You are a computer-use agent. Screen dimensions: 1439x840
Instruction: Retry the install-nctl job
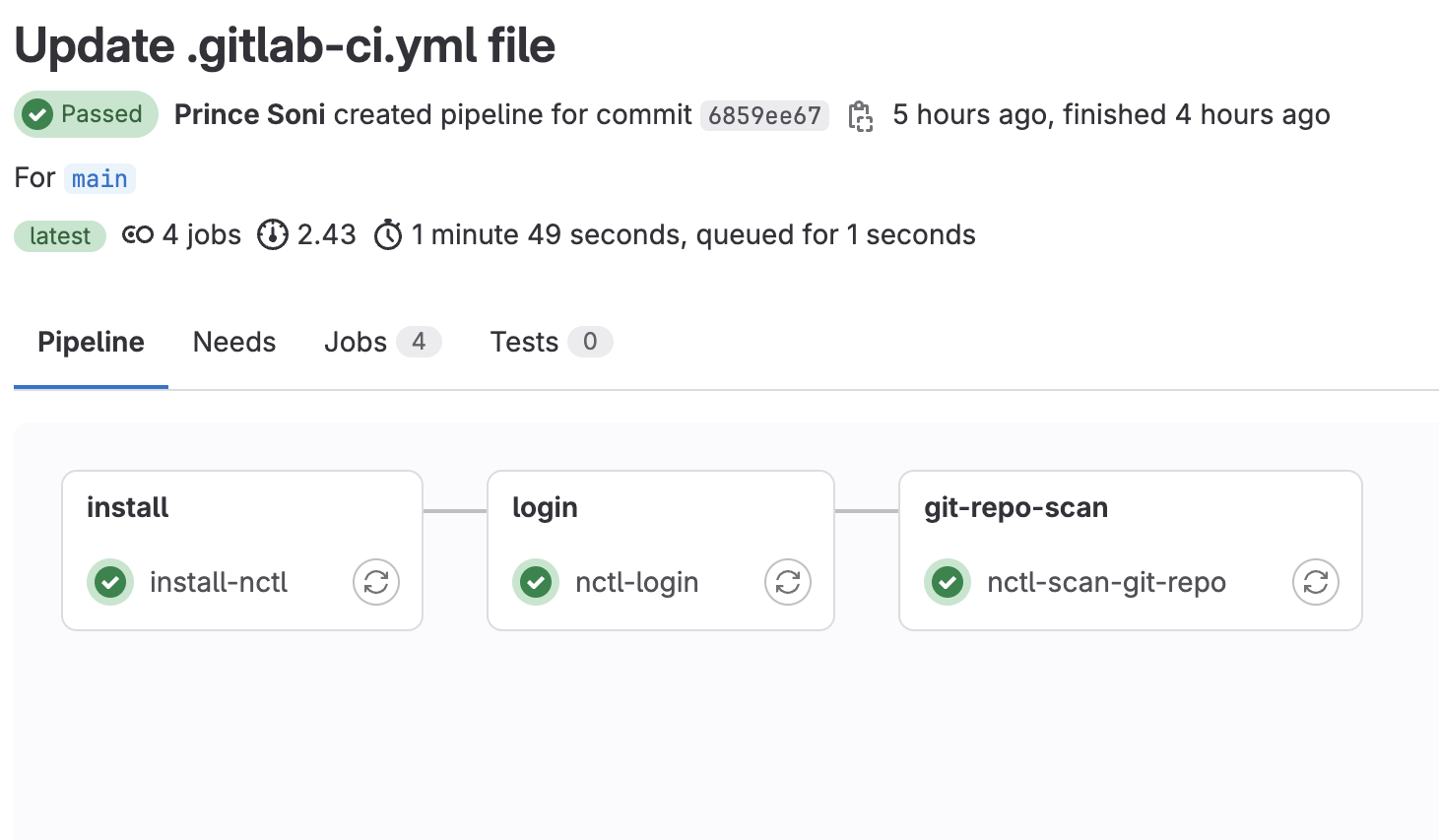(x=376, y=582)
